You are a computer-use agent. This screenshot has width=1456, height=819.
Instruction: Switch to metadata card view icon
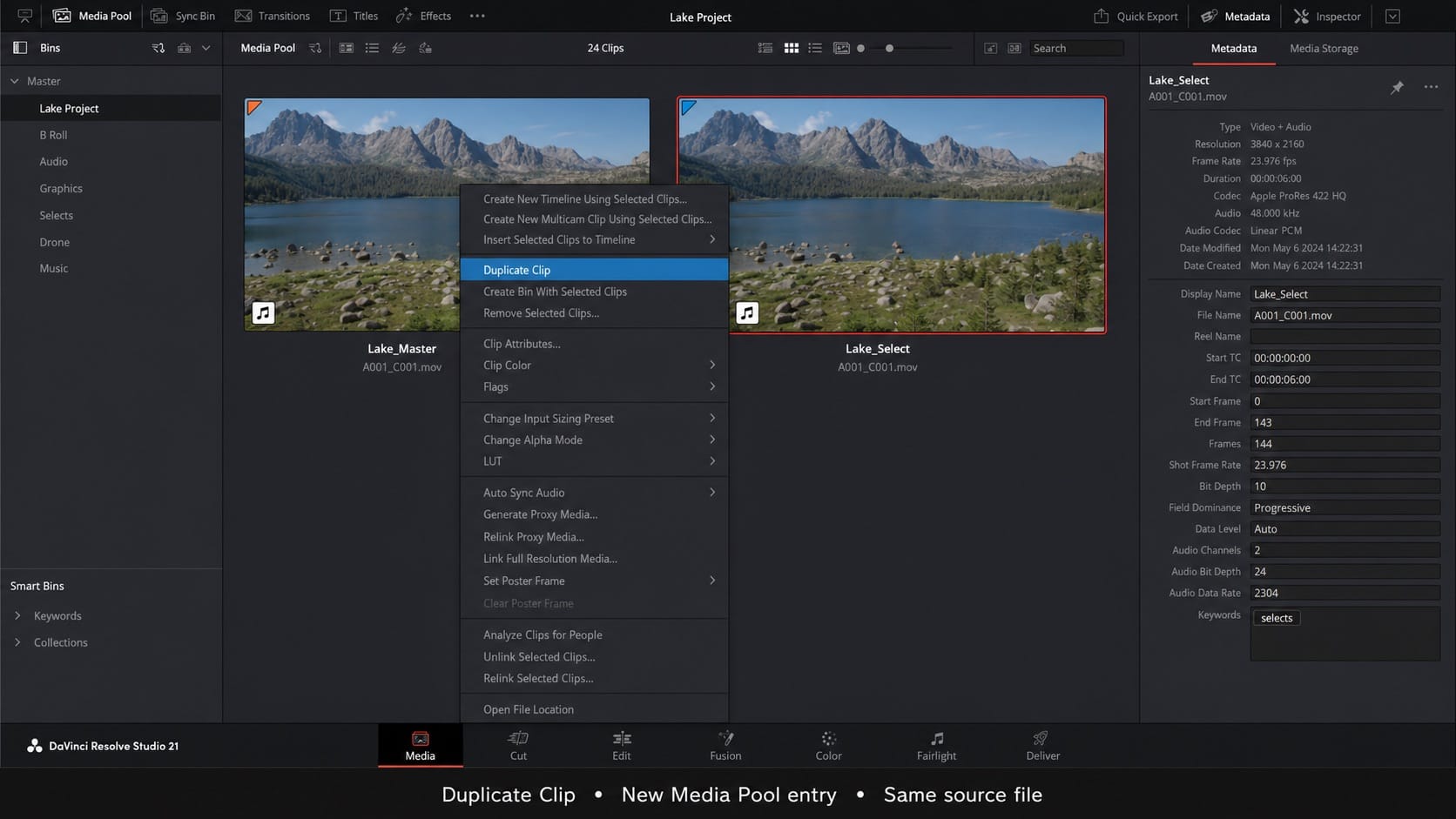(x=346, y=48)
